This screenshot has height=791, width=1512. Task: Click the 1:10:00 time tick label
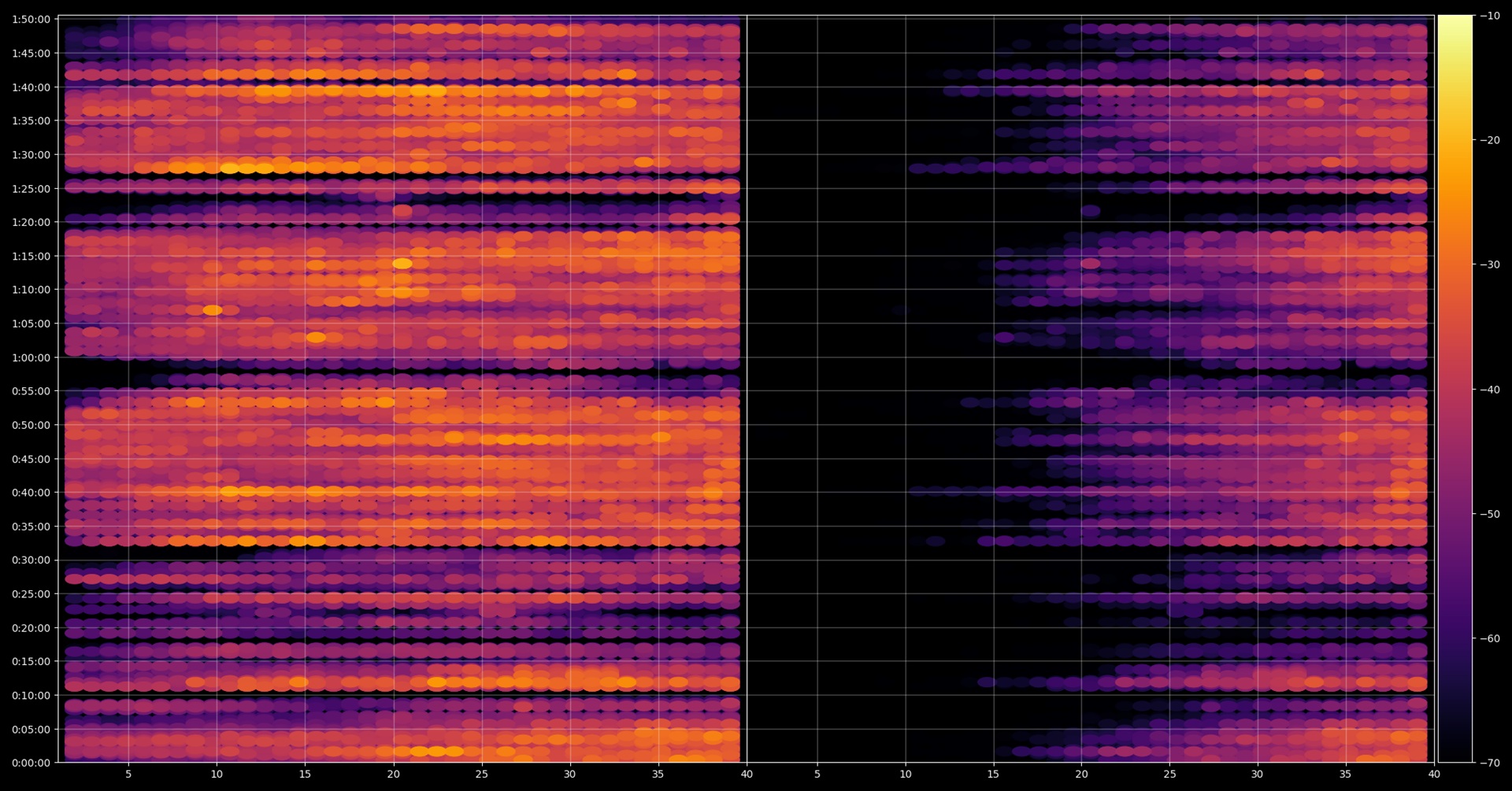(x=31, y=290)
